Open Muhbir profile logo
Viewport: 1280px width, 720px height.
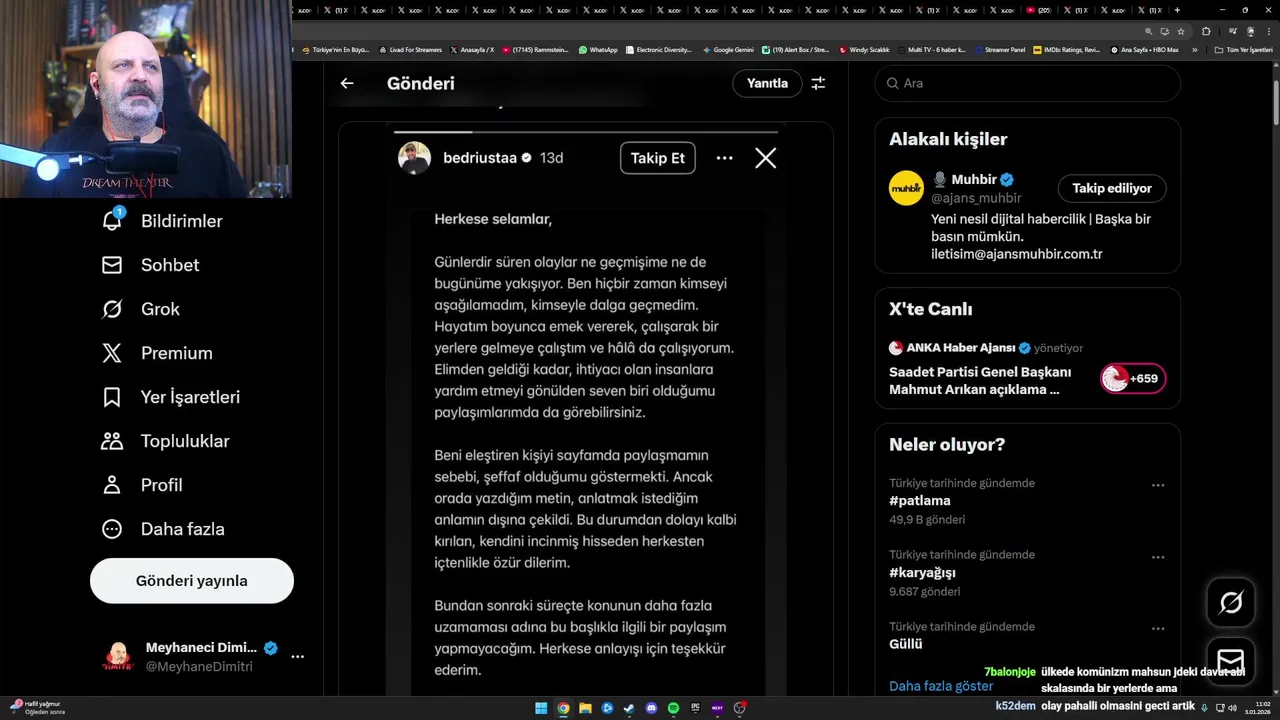(906, 188)
